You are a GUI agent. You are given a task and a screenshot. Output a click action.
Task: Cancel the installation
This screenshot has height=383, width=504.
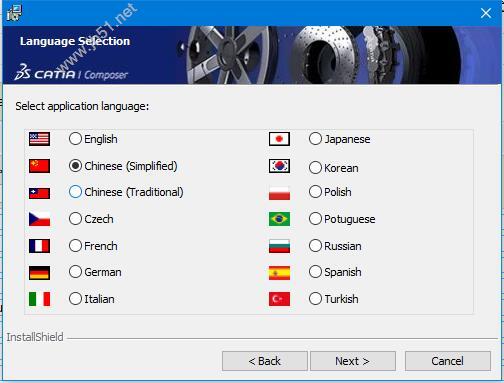pos(448,361)
